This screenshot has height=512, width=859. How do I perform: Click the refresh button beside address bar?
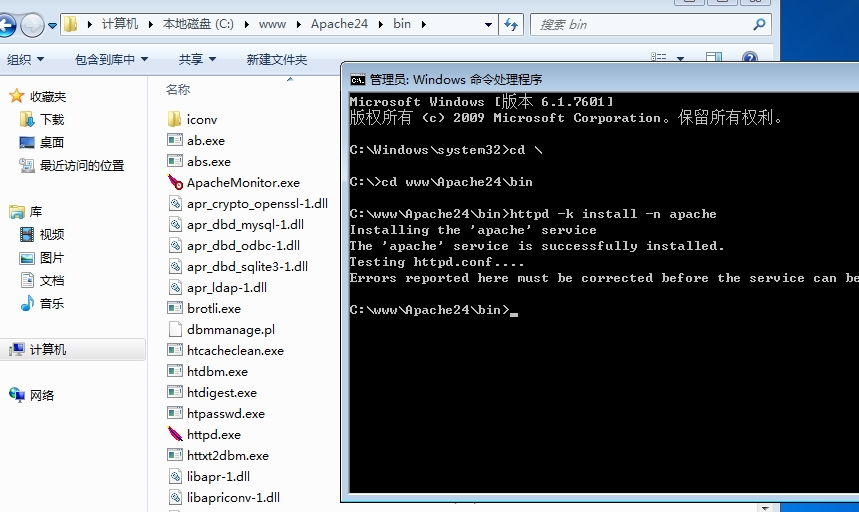pyautogui.click(x=511, y=25)
